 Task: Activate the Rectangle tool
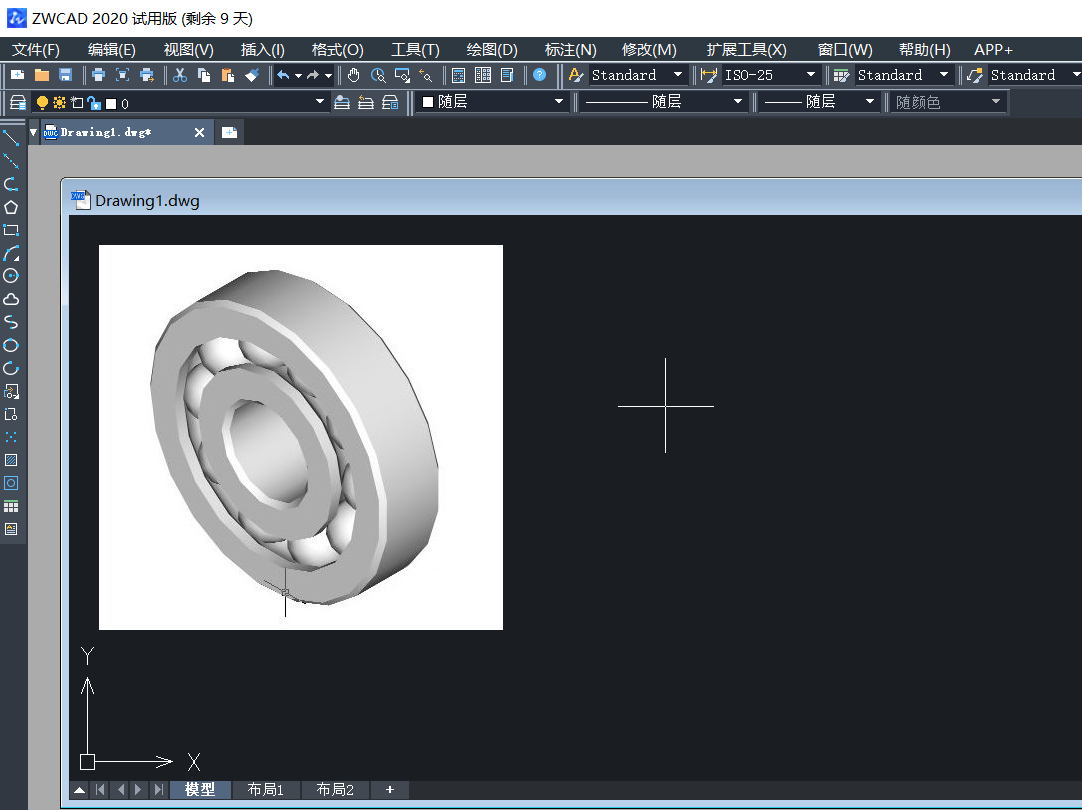pos(11,229)
